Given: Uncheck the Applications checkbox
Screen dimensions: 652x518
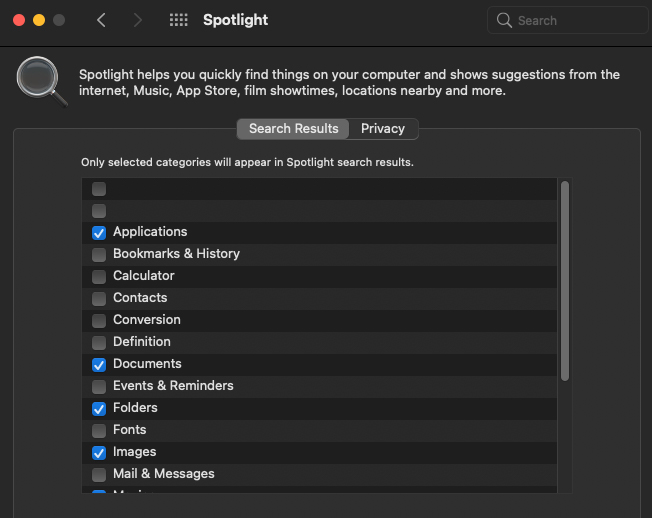Looking at the screenshot, I should click(x=99, y=232).
